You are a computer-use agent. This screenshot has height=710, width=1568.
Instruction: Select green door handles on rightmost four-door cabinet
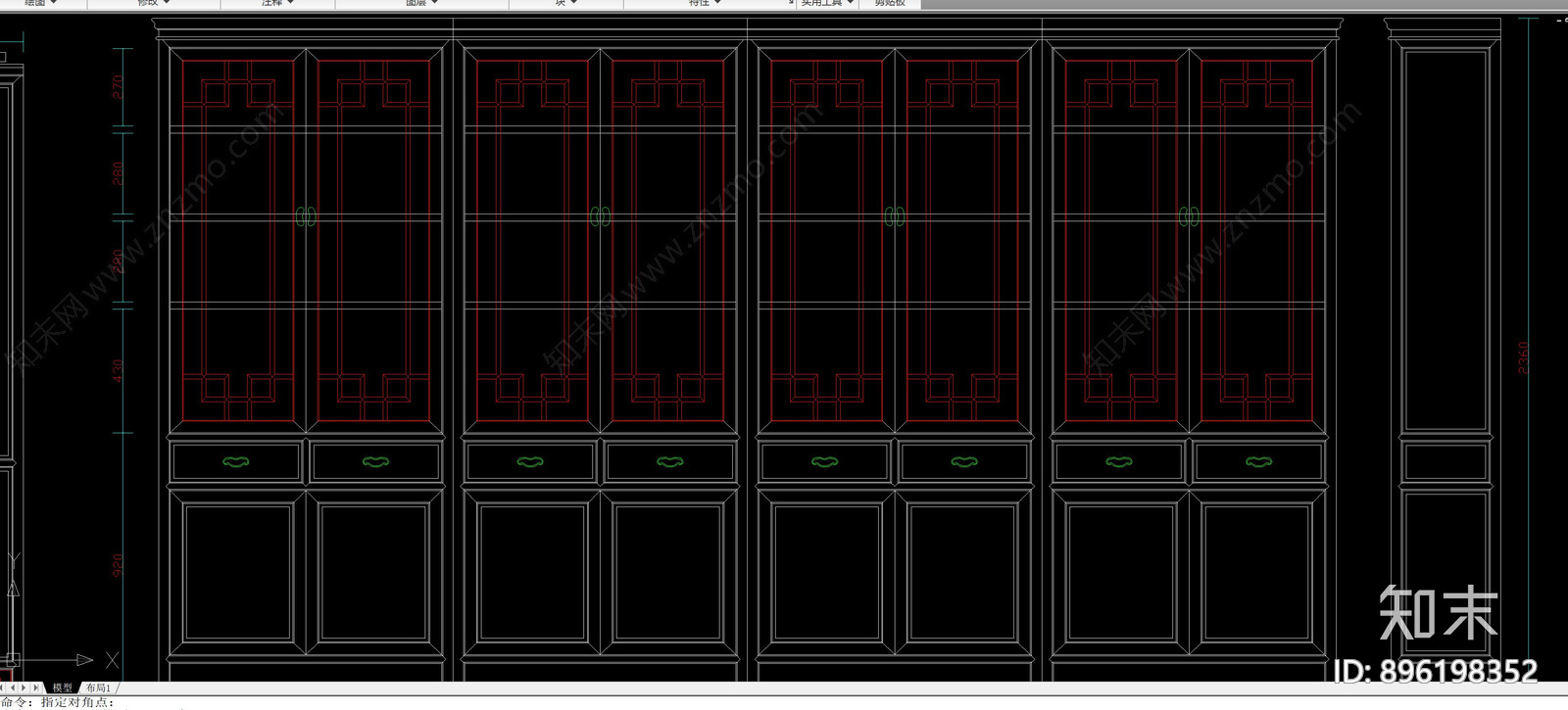(x=1189, y=216)
